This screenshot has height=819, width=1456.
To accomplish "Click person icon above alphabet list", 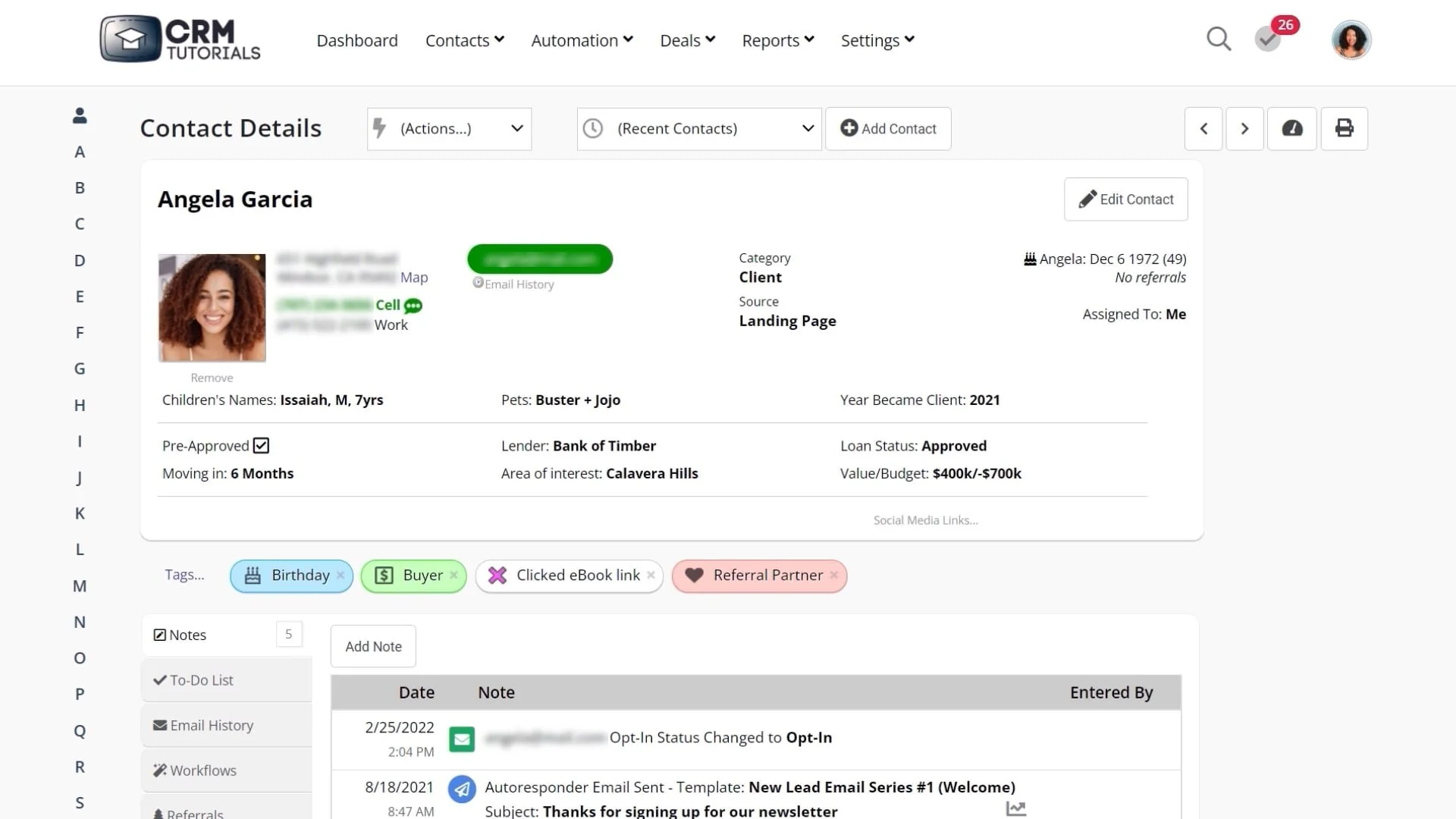I will point(80,115).
